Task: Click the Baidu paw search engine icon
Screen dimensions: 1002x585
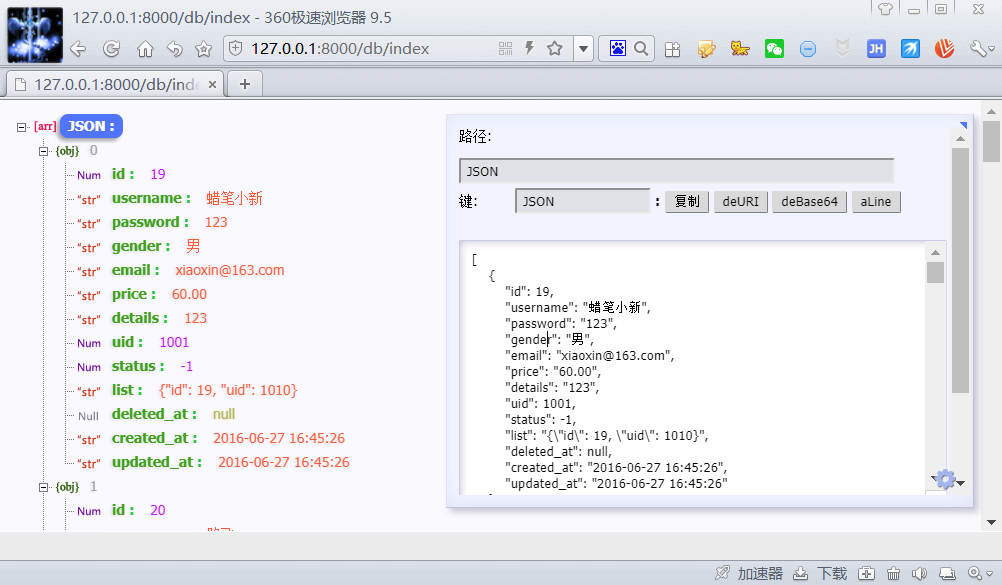Action: pyautogui.click(x=617, y=49)
